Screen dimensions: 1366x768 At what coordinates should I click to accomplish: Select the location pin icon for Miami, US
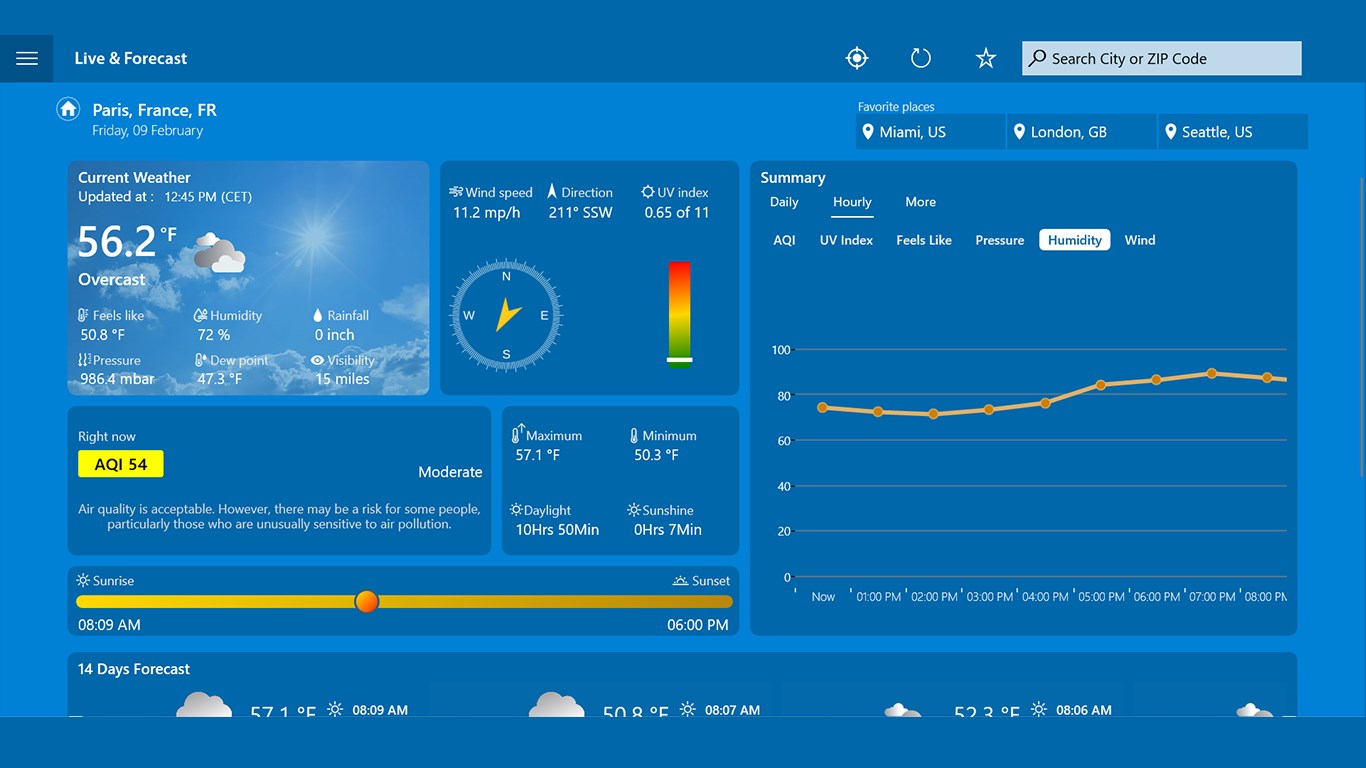868,131
